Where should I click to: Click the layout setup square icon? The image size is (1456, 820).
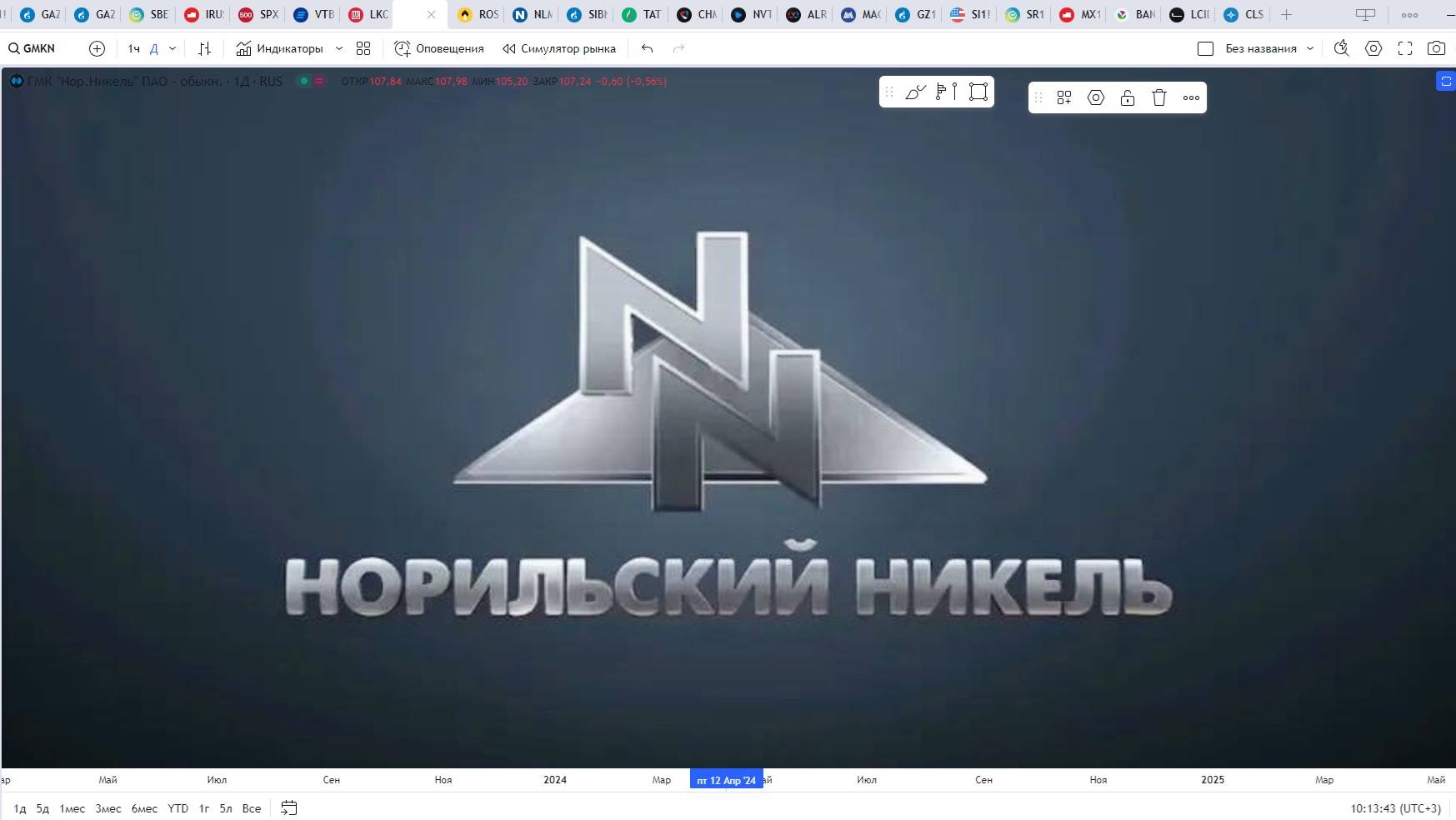tap(1205, 48)
